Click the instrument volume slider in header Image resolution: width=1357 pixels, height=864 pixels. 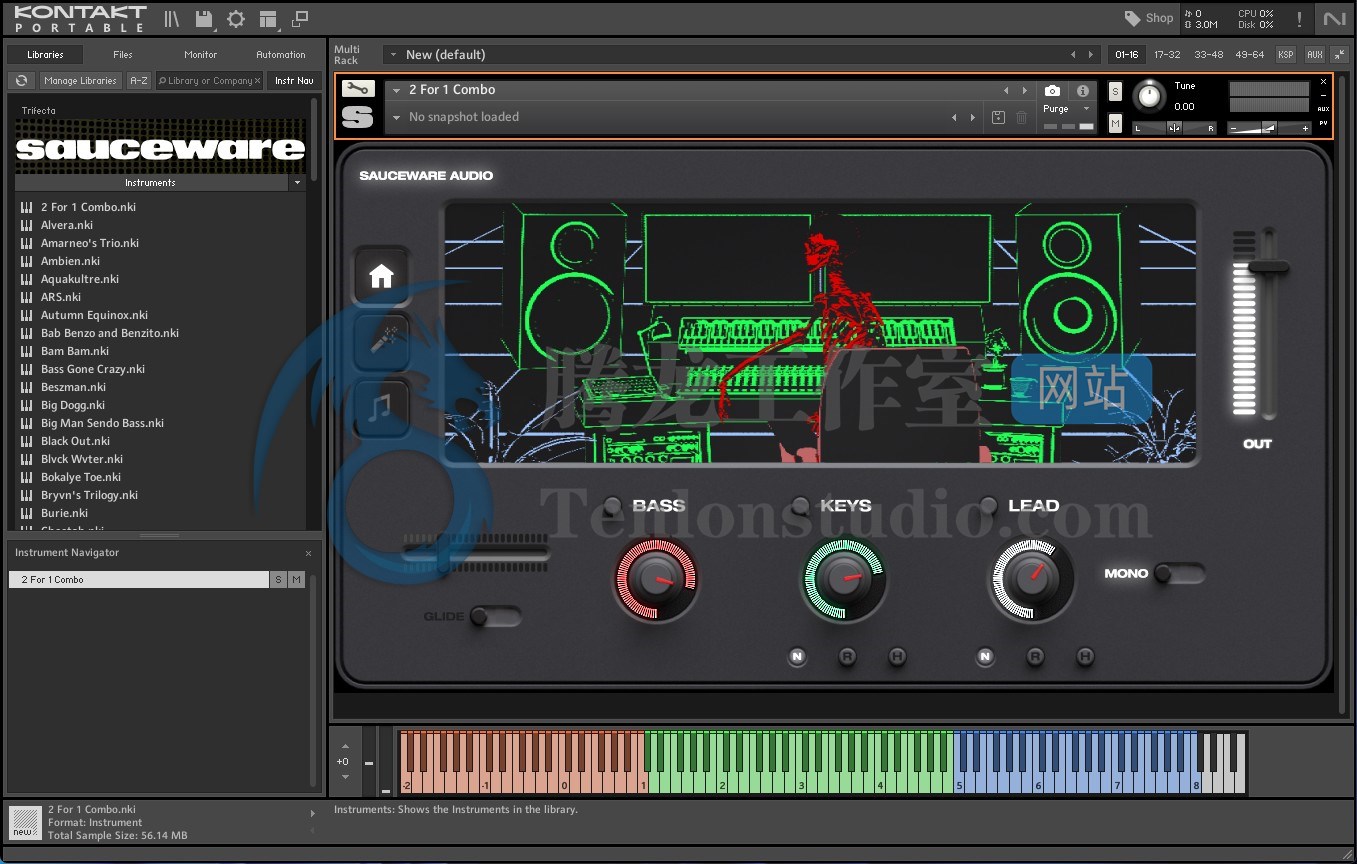click(1269, 128)
